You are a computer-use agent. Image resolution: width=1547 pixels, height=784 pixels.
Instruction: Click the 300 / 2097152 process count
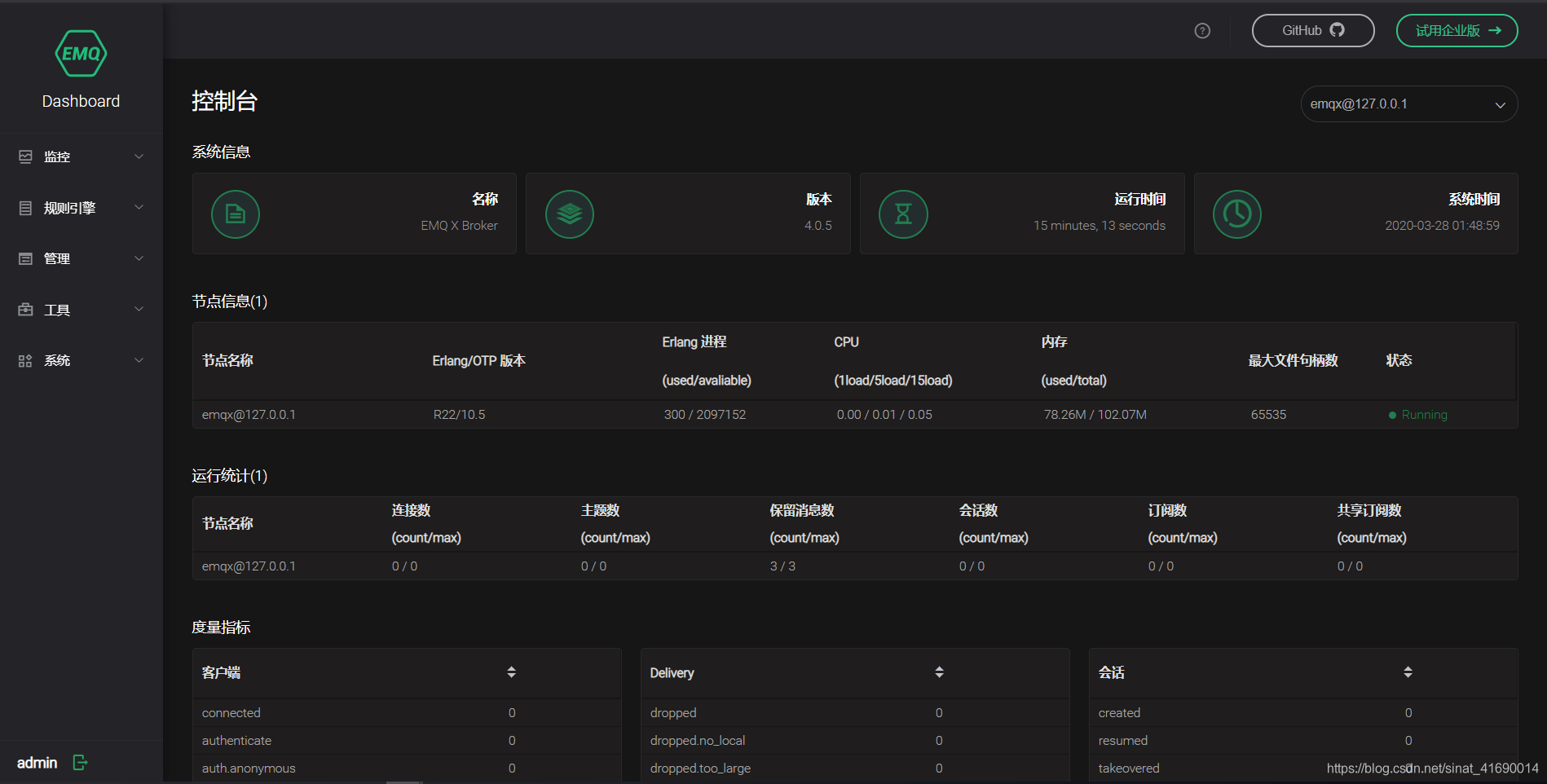(705, 415)
